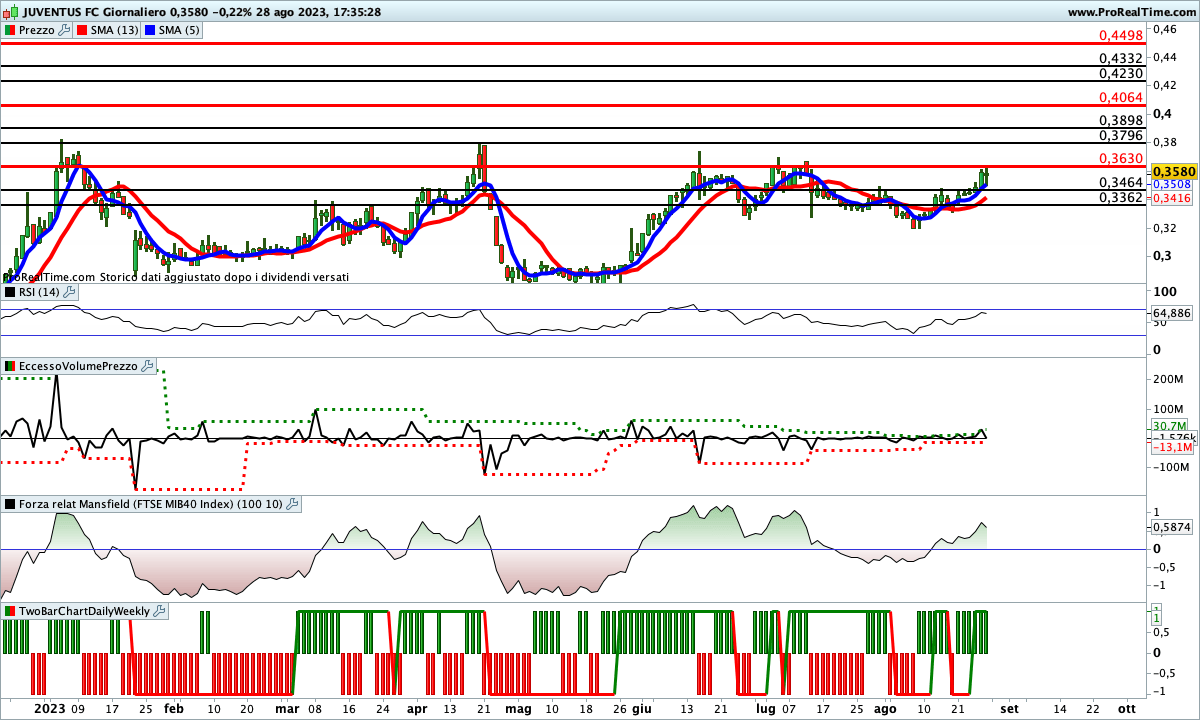Select the RSI (14) panel label
The height and width of the screenshot is (720, 1200).
(39, 292)
